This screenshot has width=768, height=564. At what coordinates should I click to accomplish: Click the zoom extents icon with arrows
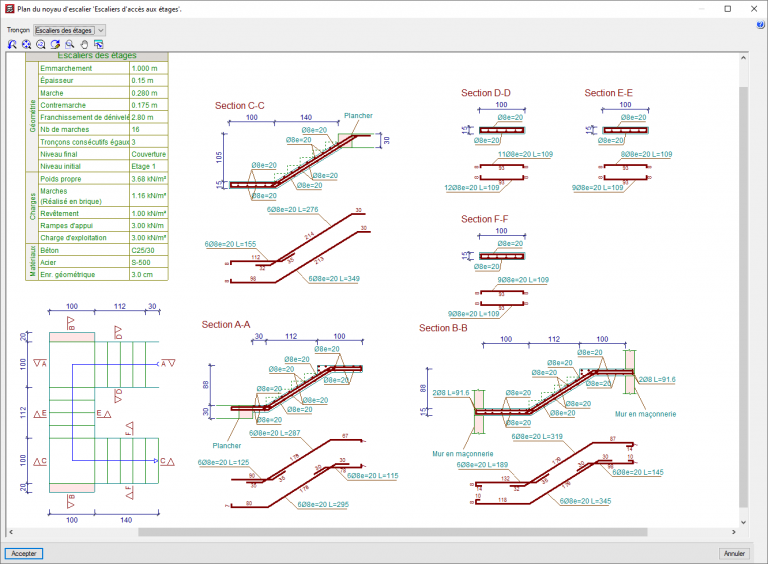pyautogui.click(x=26, y=45)
